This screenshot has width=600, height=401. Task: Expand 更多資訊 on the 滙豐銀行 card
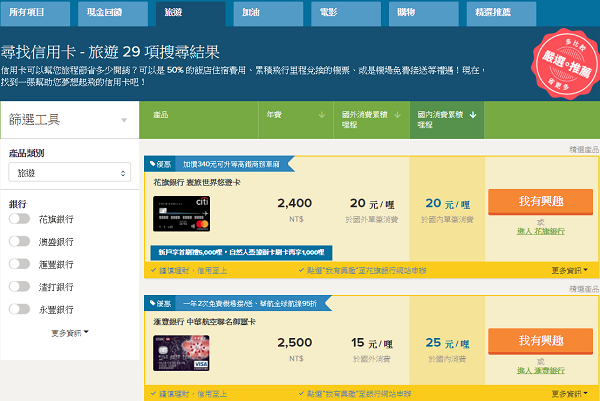pyautogui.click(x=569, y=394)
